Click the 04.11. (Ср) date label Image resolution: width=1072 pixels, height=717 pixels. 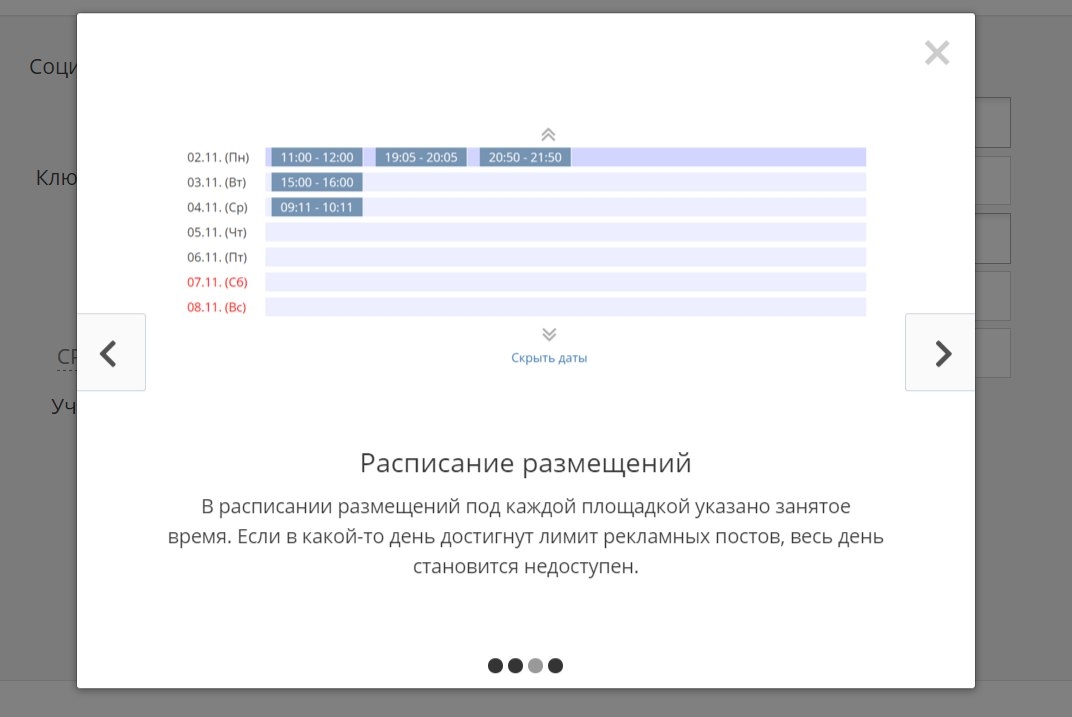point(217,207)
